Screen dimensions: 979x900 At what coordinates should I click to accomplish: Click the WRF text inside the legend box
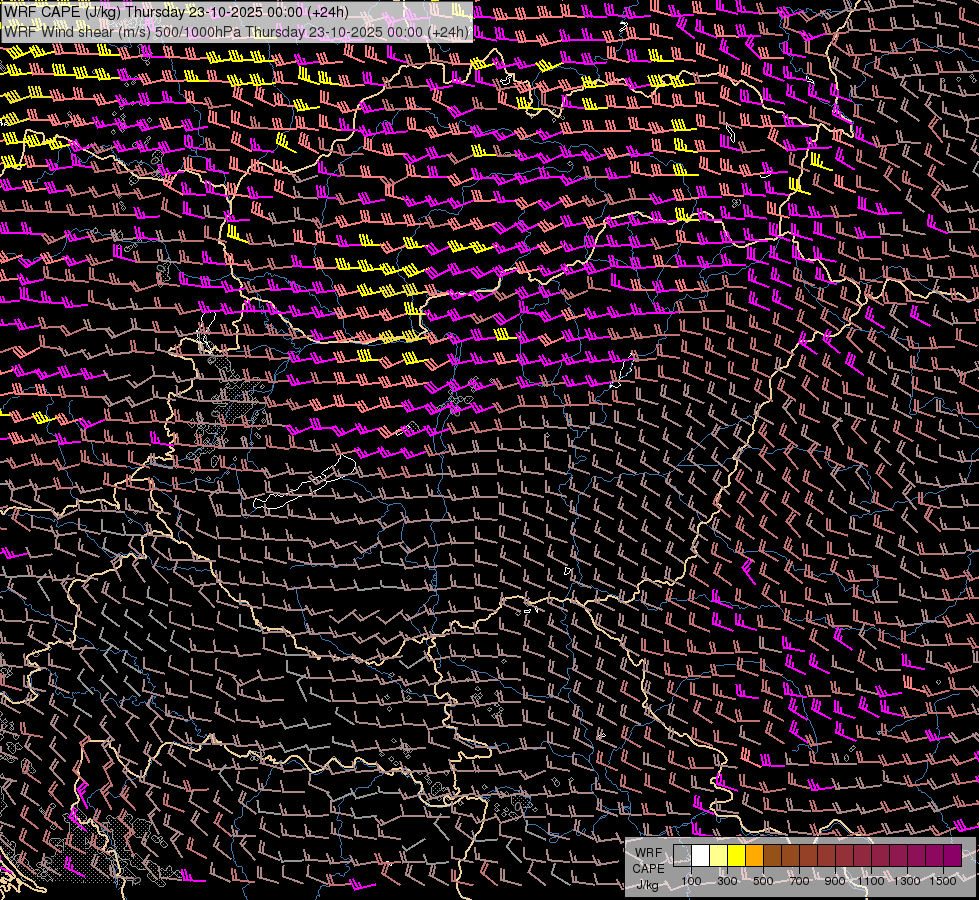click(648, 852)
